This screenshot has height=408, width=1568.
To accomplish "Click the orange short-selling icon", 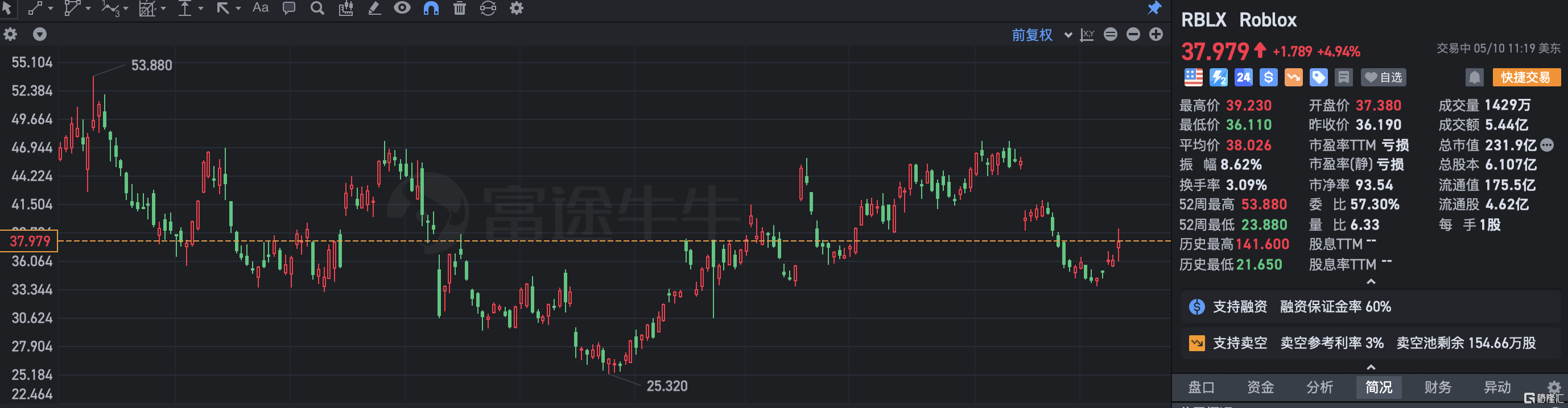I will coord(1293,77).
